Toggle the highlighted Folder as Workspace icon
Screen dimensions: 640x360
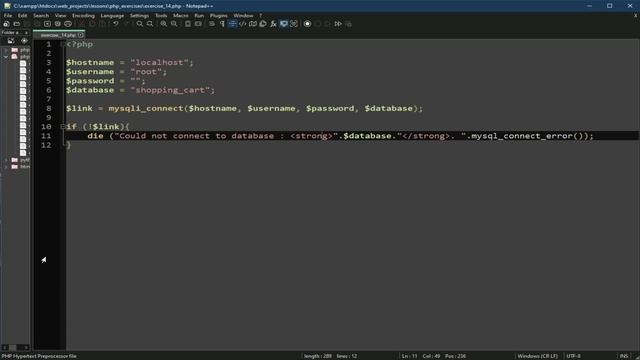pyautogui.click(x=283, y=24)
